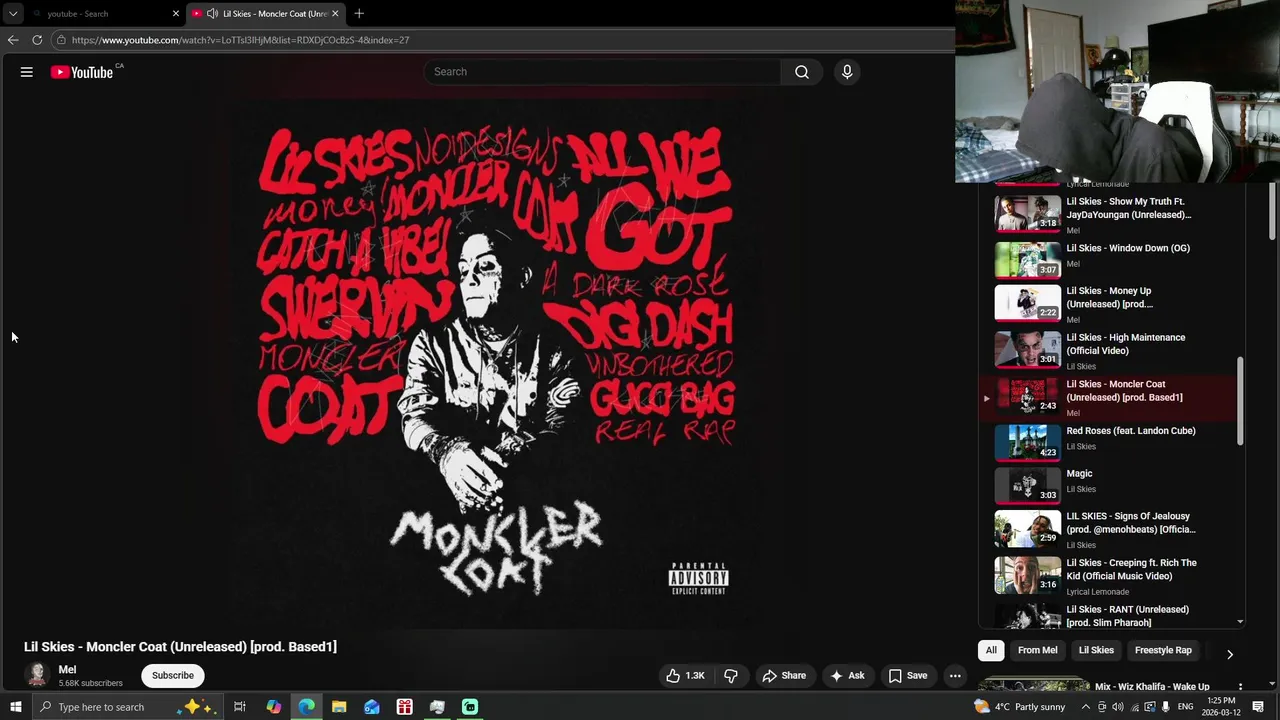This screenshot has width=1280, height=720.
Task: Open the weather widget '4°C Partly sunny'
Action: pyautogui.click(x=1020, y=707)
